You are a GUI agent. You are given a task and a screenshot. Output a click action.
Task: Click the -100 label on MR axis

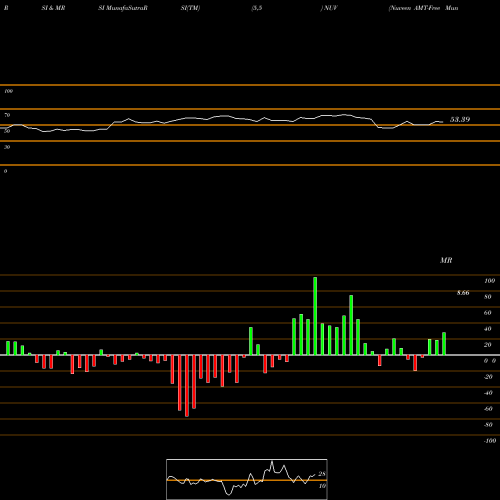tap(490, 441)
